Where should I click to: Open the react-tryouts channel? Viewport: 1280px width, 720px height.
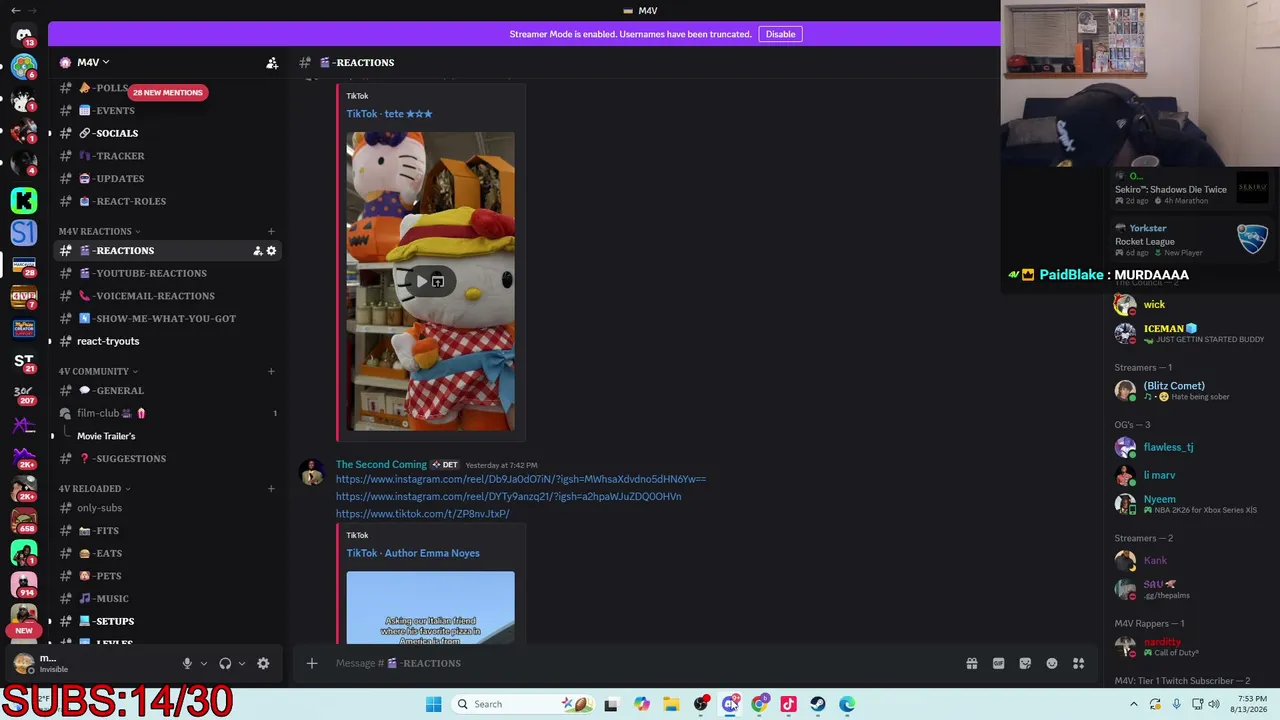pyautogui.click(x=166, y=341)
